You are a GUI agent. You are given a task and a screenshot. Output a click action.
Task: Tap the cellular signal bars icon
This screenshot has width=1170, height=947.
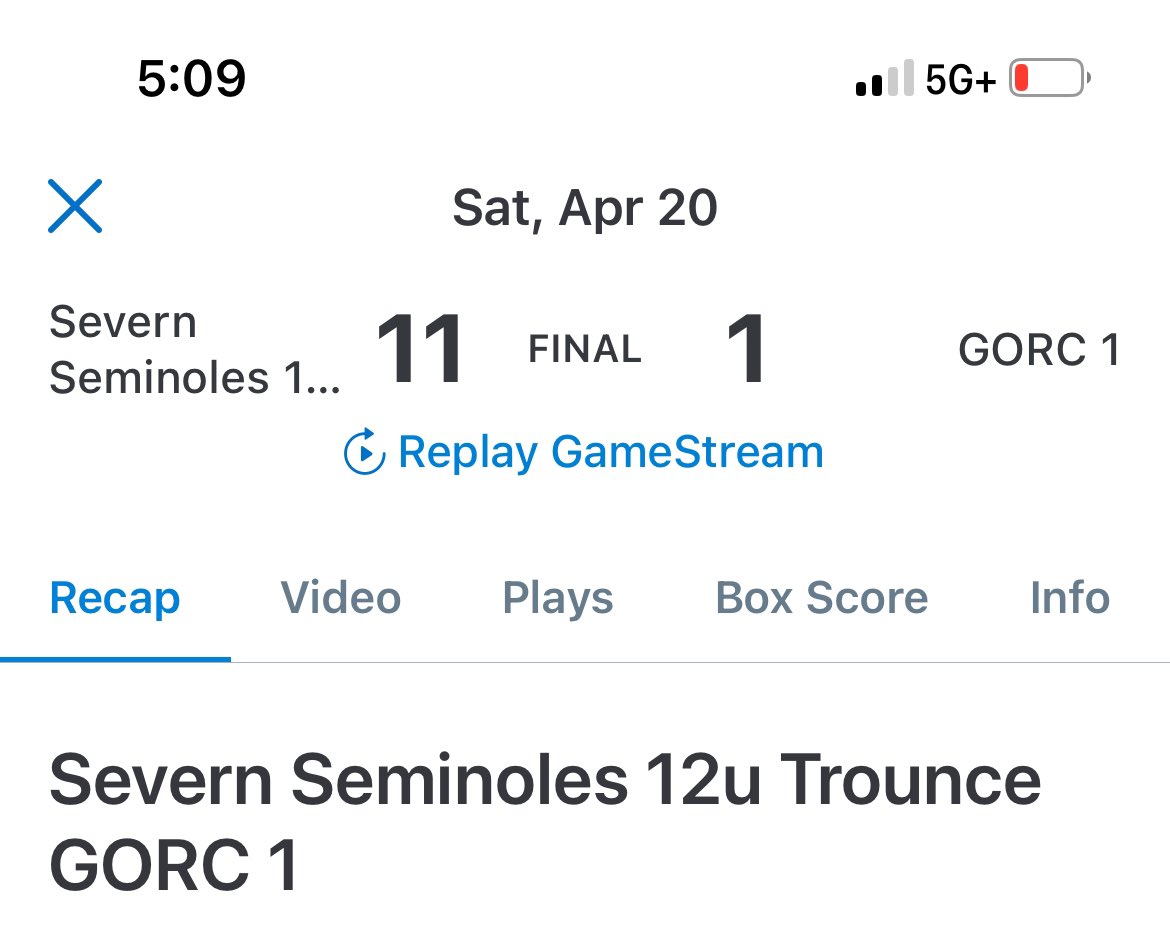(x=884, y=78)
